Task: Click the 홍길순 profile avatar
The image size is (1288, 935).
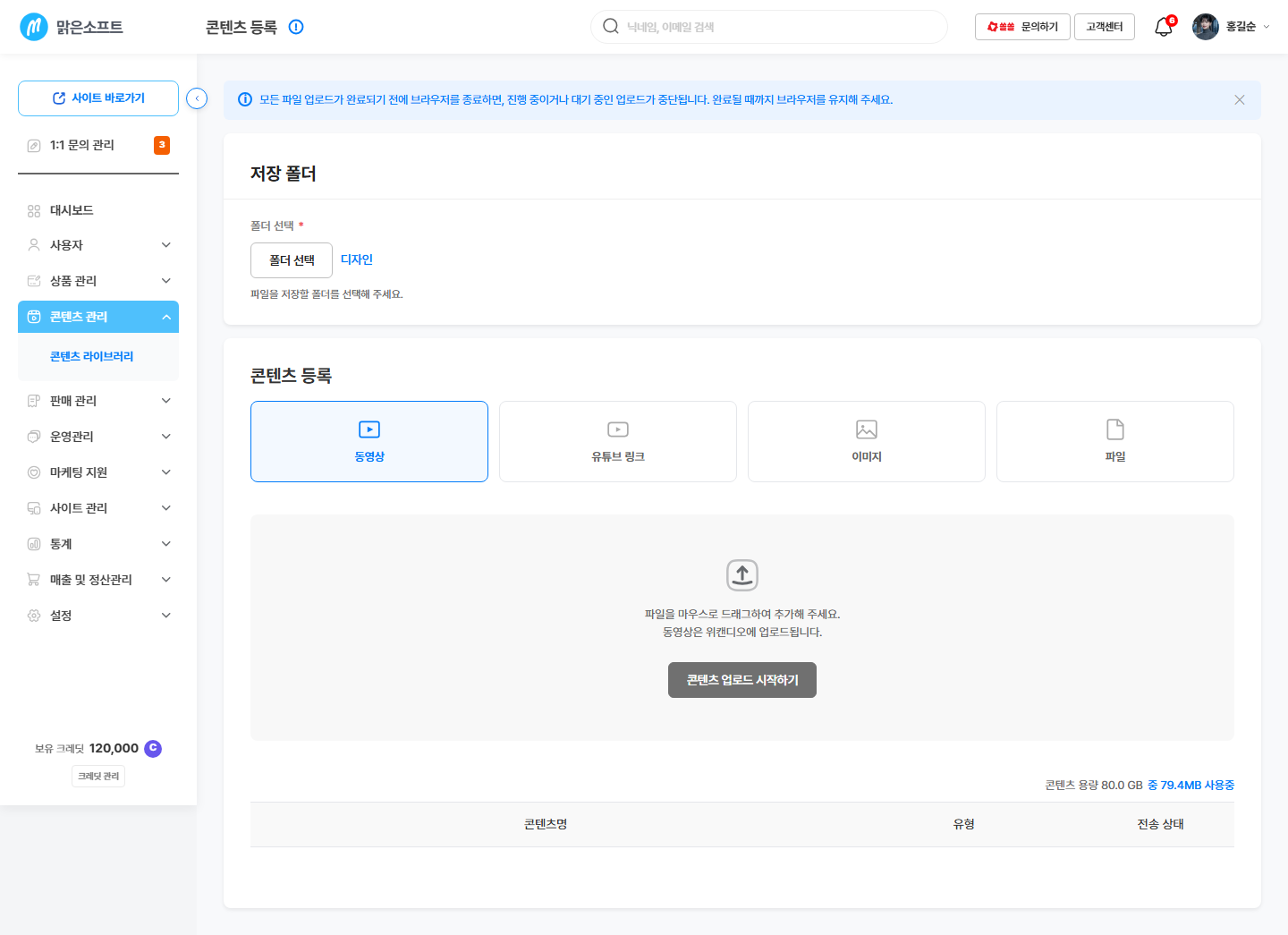Action: 1206,27
